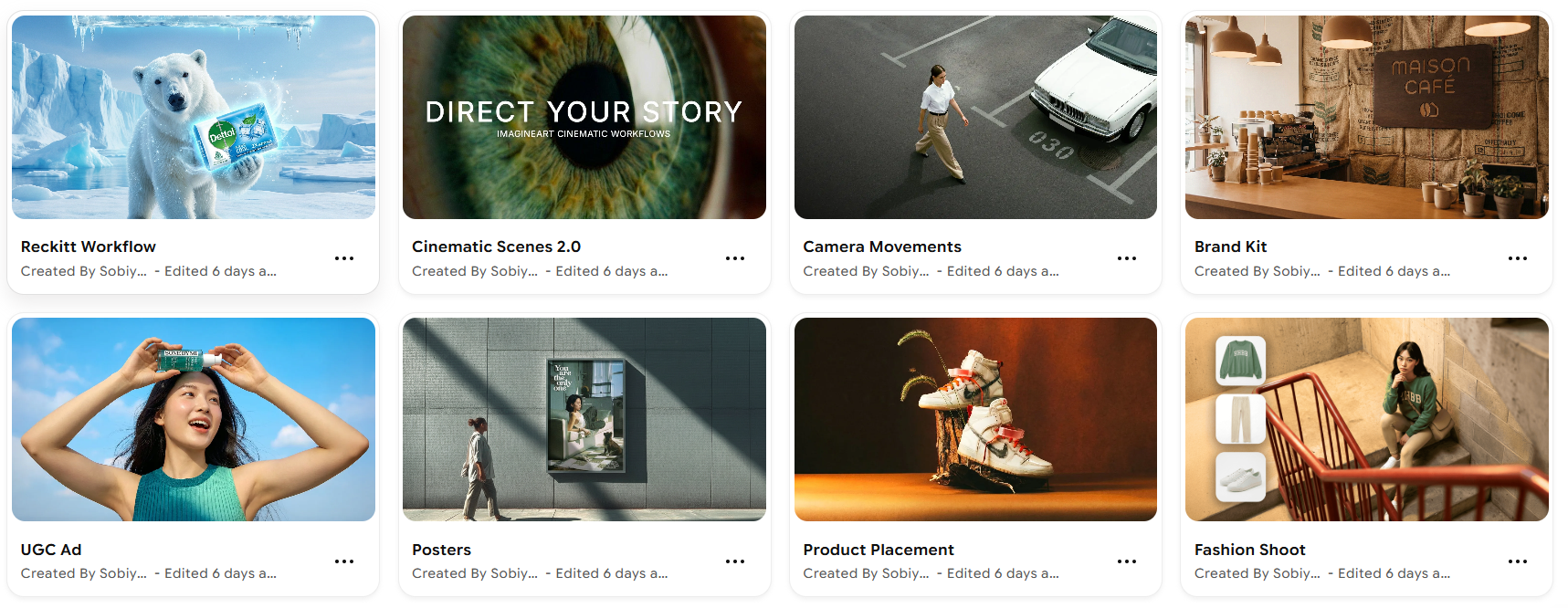
Task: Open the options menu for UGC Ad
Action: pos(344,561)
